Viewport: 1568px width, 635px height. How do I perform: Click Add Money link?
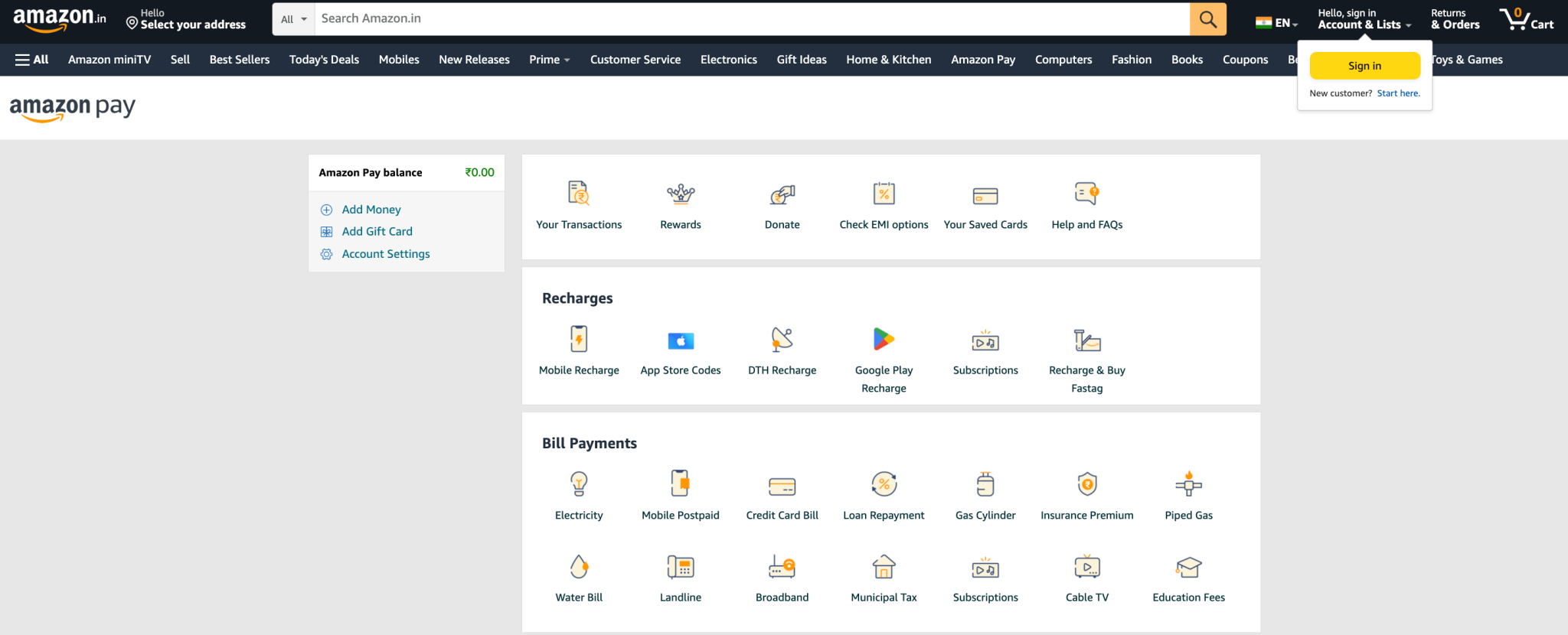click(x=371, y=210)
